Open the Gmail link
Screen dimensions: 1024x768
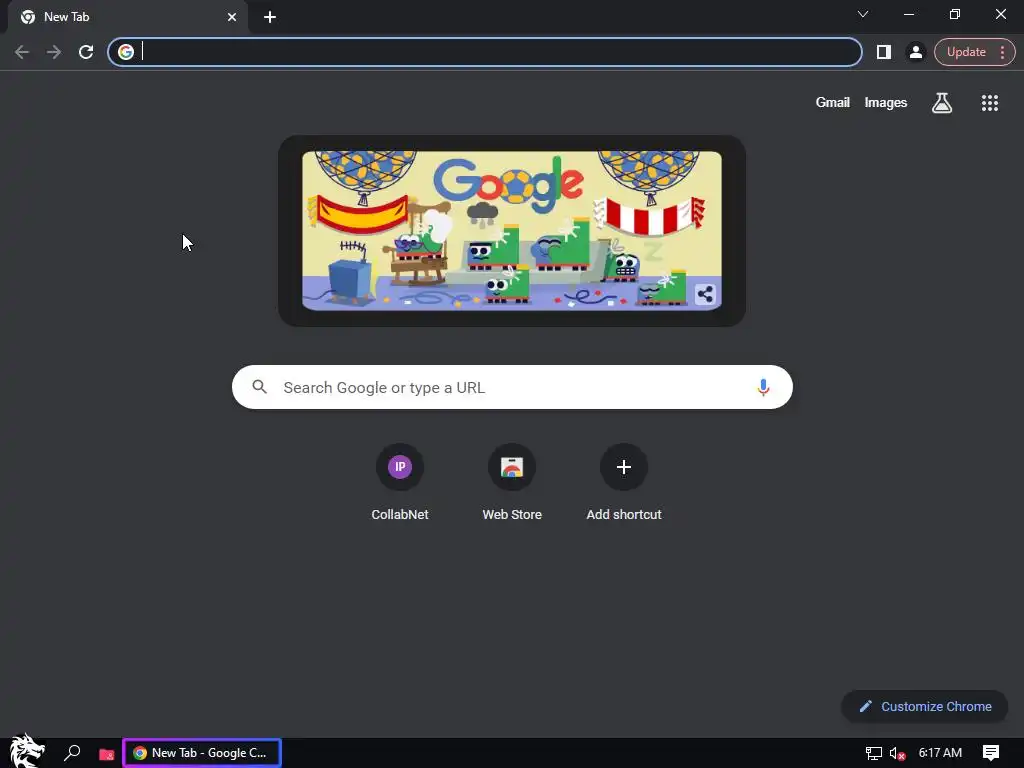click(x=833, y=103)
